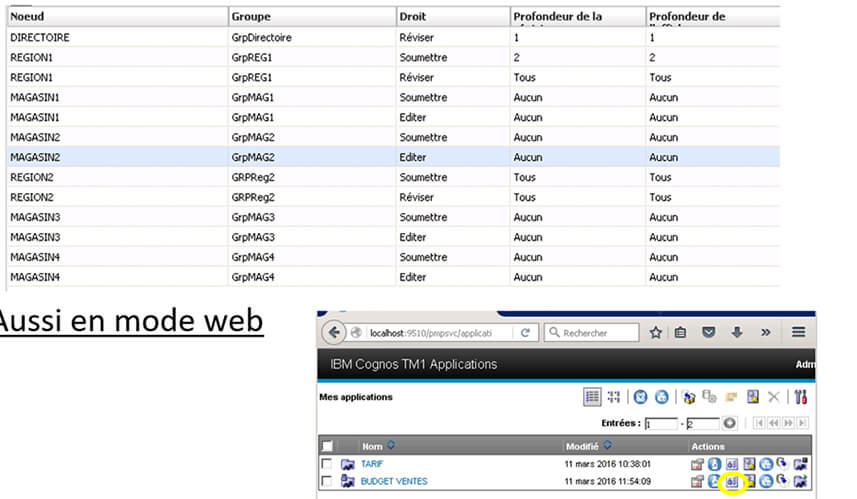Click the blue globe icon for BUDGET VENTES
Viewport: 857px width, 499px height.
(x=766, y=482)
